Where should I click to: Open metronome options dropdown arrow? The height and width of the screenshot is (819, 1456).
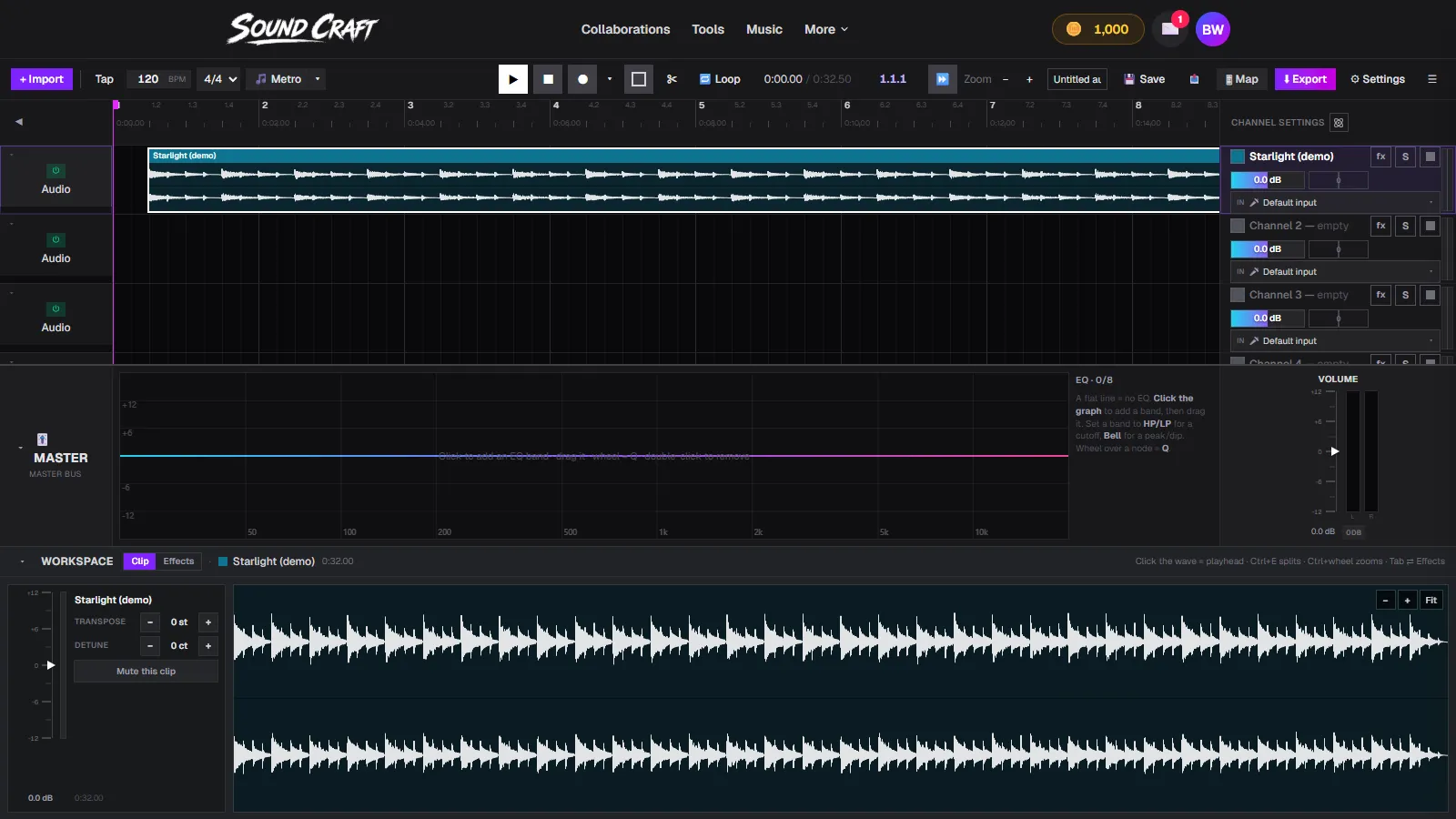(x=318, y=79)
